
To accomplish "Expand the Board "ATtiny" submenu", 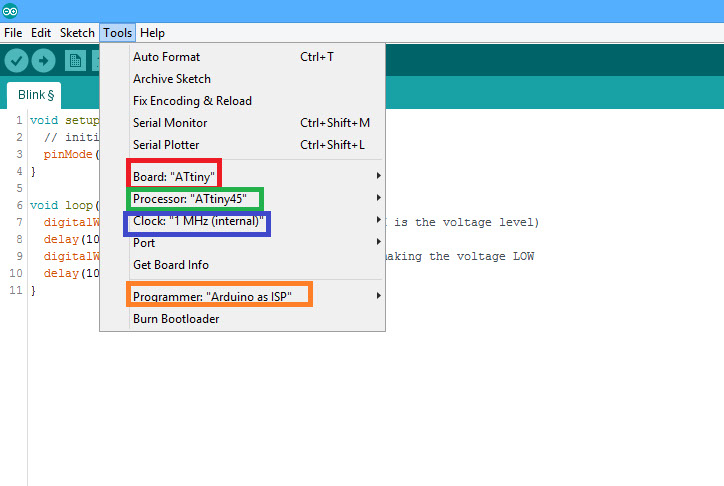I will [x=242, y=176].
